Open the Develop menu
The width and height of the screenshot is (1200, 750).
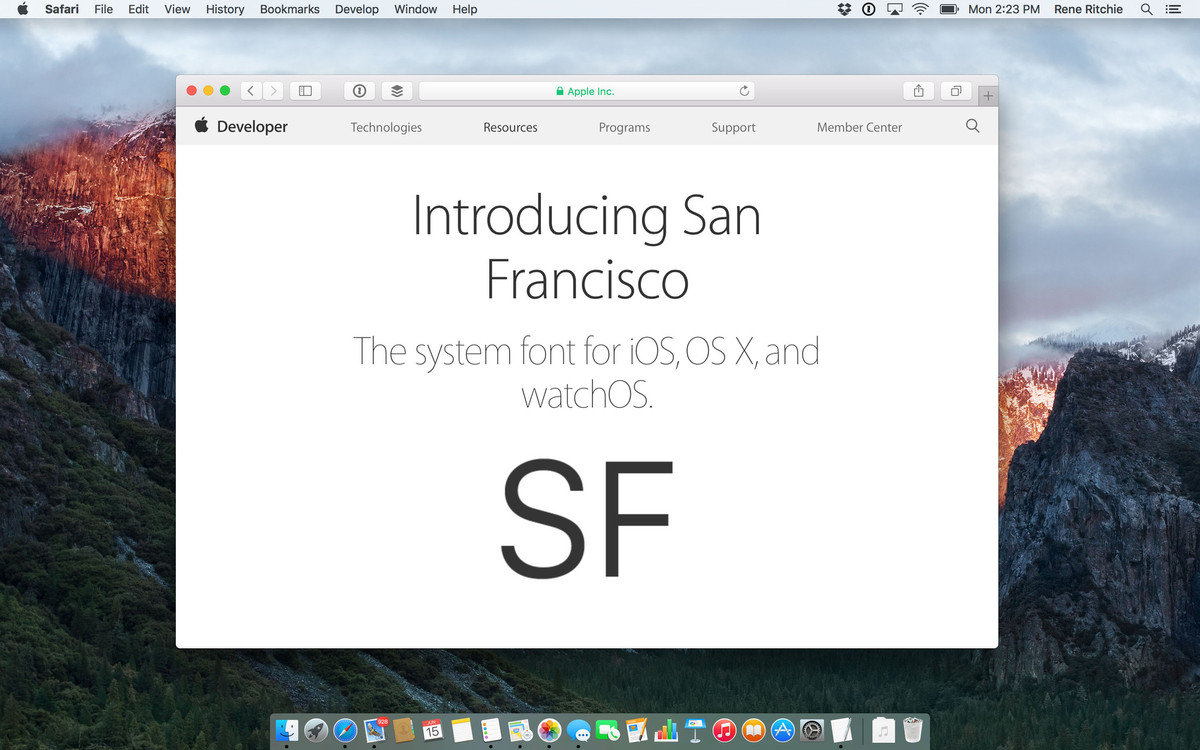coord(357,9)
